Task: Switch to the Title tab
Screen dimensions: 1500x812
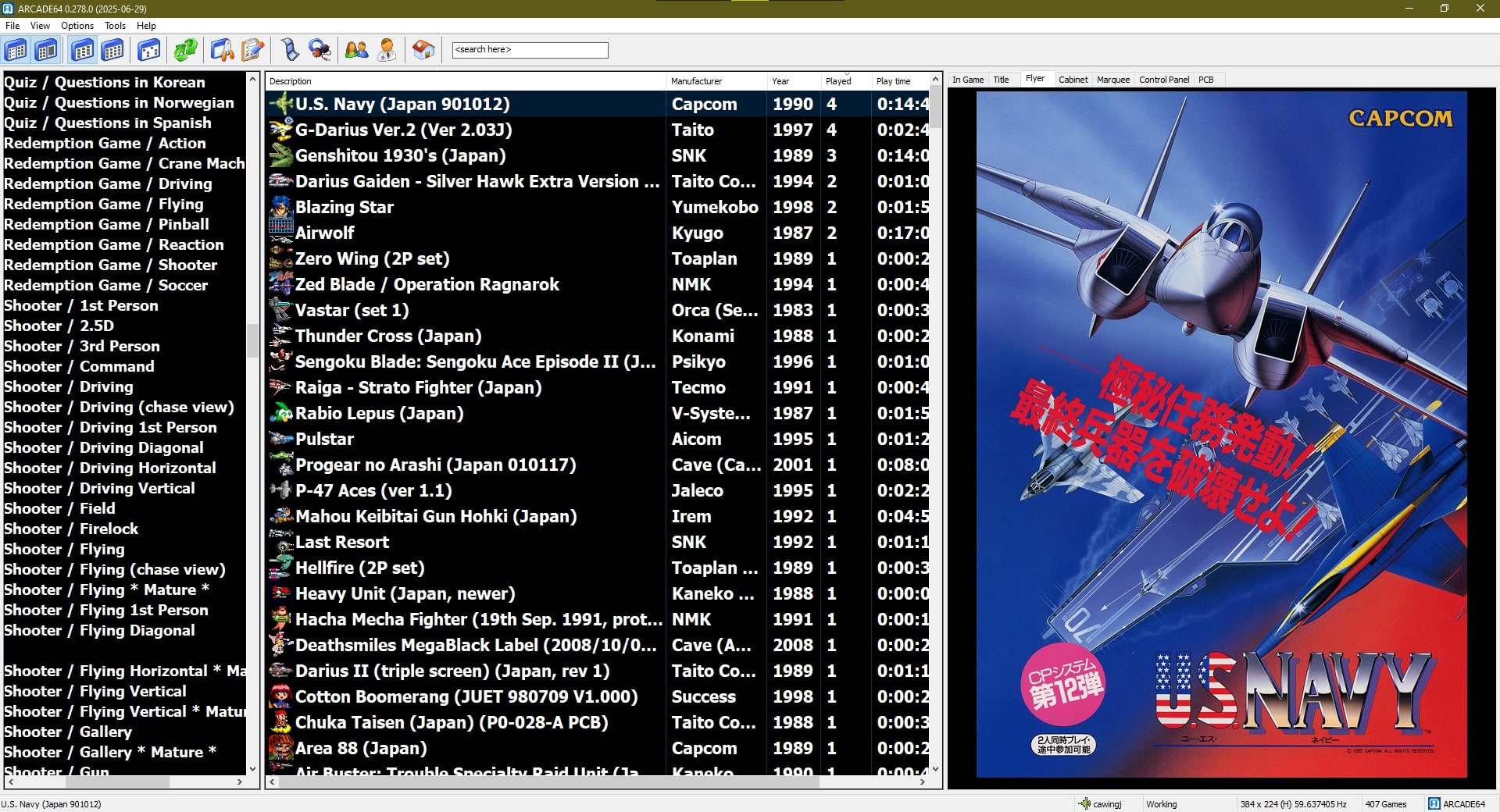Action: [1001, 80]
